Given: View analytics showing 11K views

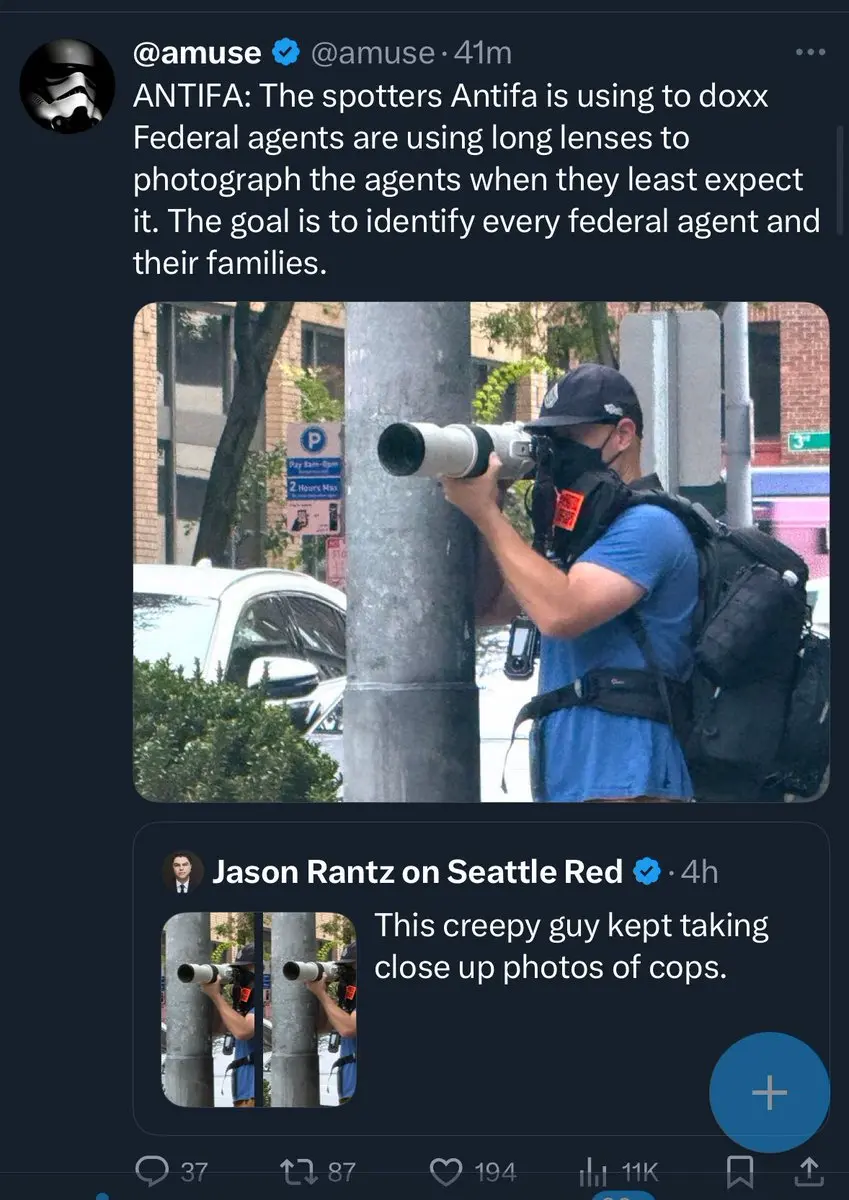Looking at the screenshot, I should (x=618, y=1171).
